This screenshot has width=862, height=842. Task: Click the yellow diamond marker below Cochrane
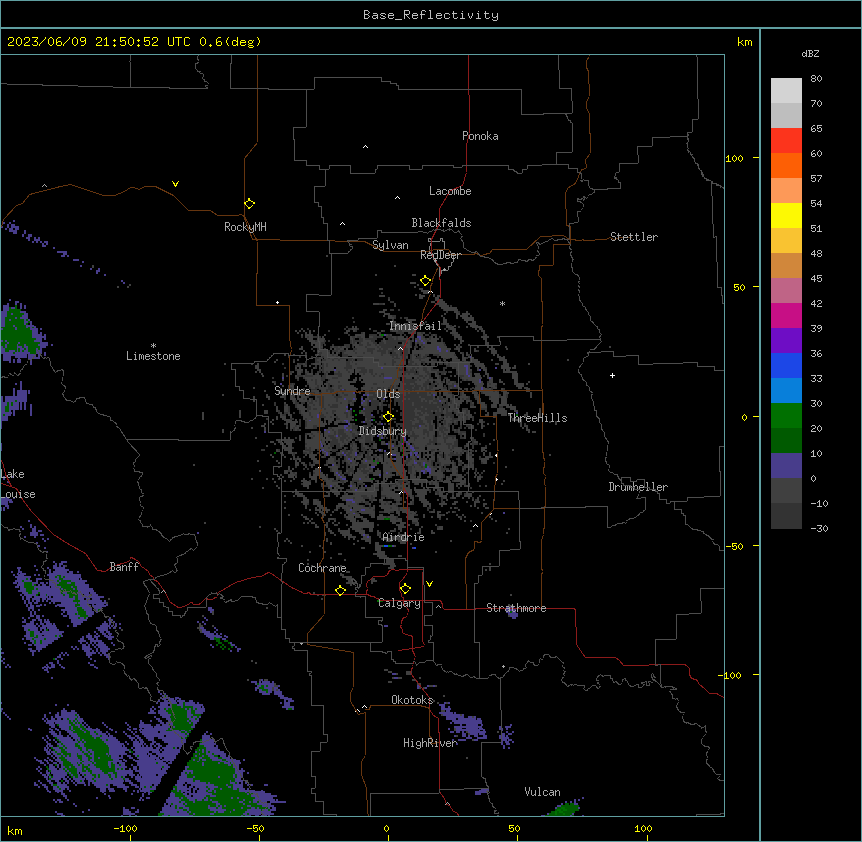340,590
